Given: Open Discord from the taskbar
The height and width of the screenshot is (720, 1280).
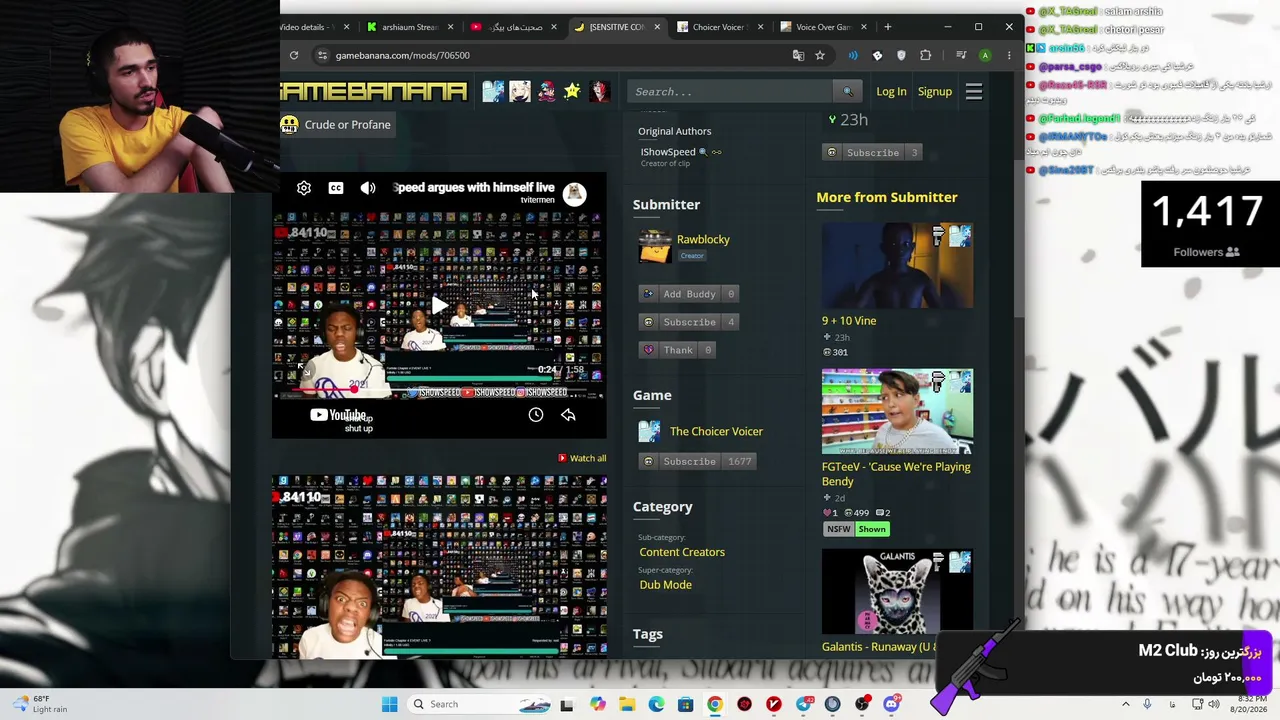Looking at the screenshot, I should (x=891, y=704).
